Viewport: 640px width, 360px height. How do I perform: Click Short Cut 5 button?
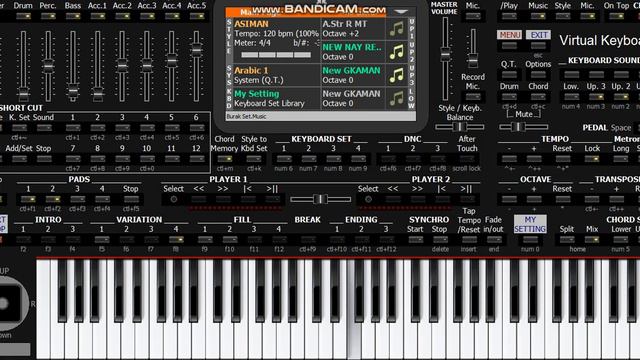(172, 128)
